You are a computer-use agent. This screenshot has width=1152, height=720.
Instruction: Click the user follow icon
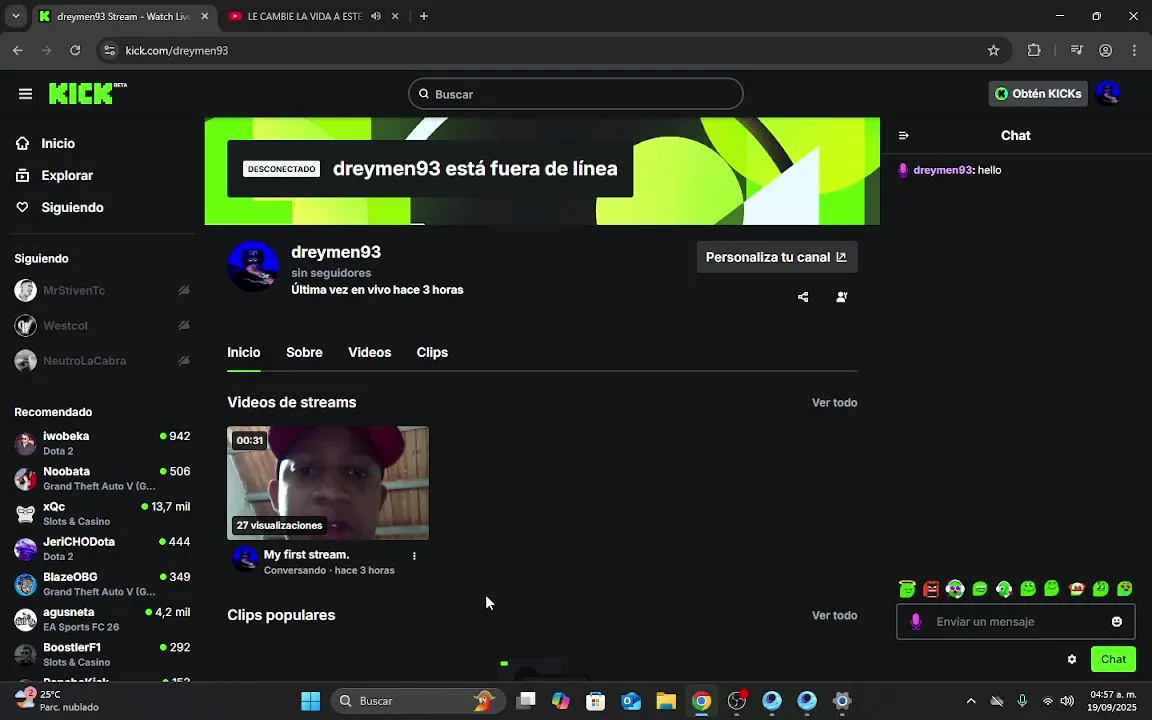[x=842, y=297]
